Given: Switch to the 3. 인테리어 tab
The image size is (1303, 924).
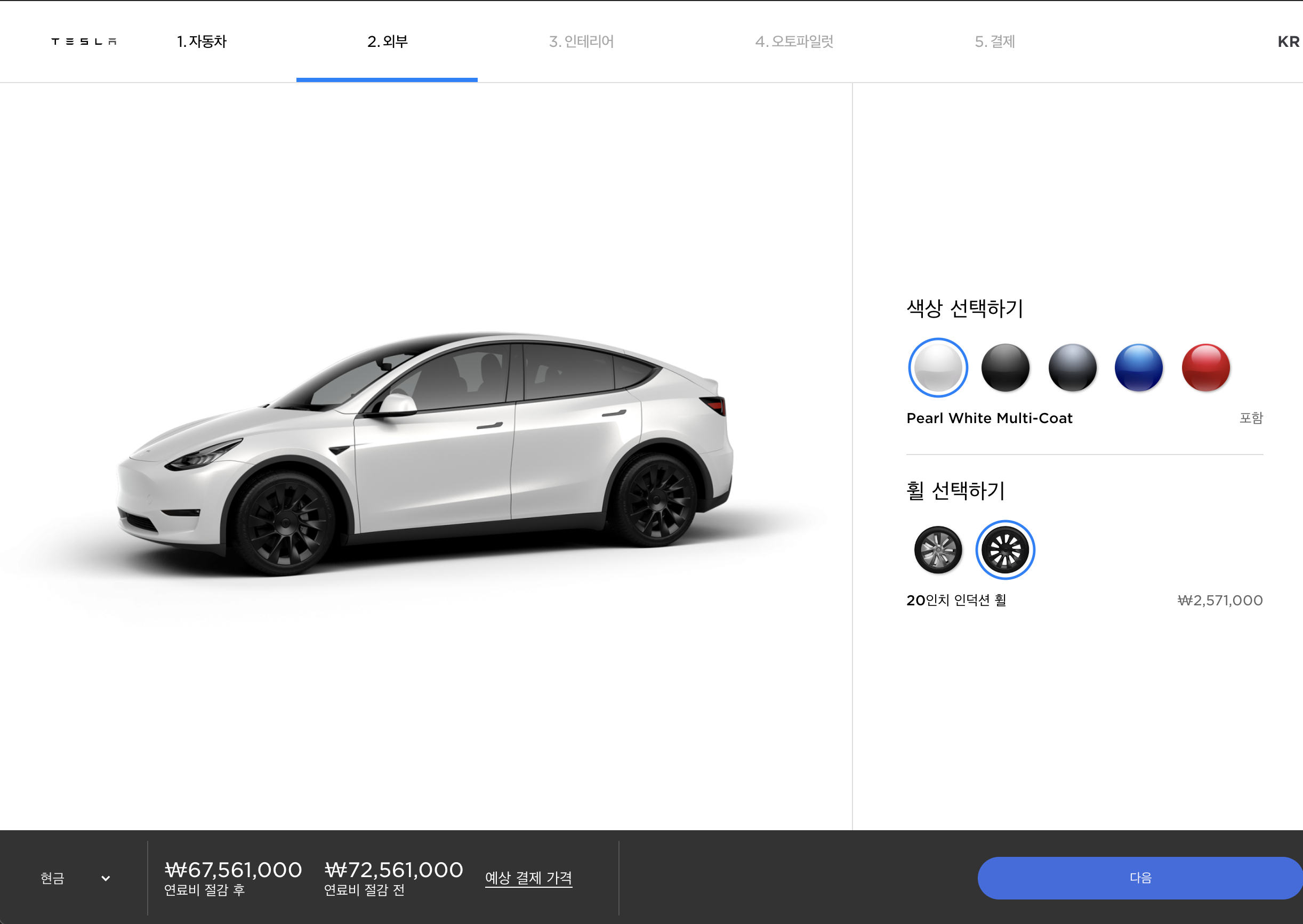Looking at the screenshot, I should (581, 42).
